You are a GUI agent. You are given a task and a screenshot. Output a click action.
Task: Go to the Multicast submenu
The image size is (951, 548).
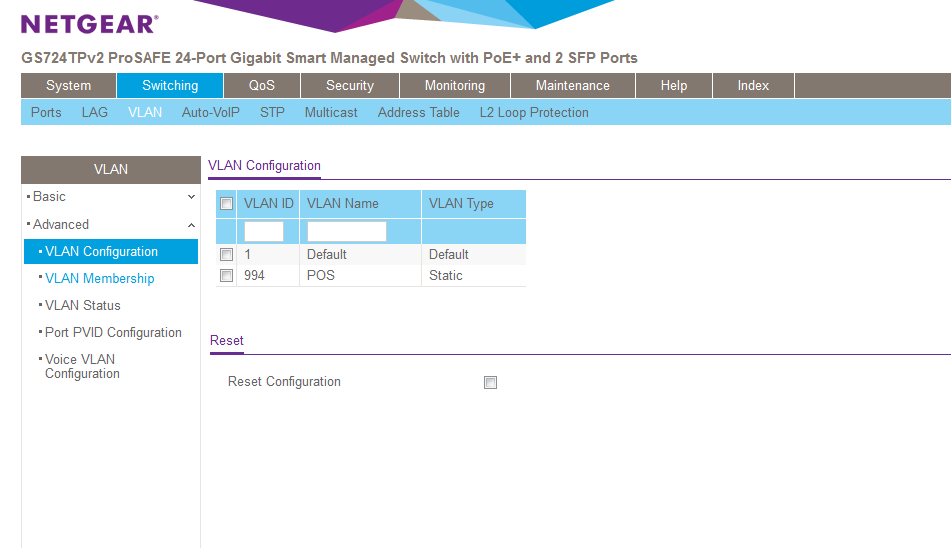[x=331, y=113]
